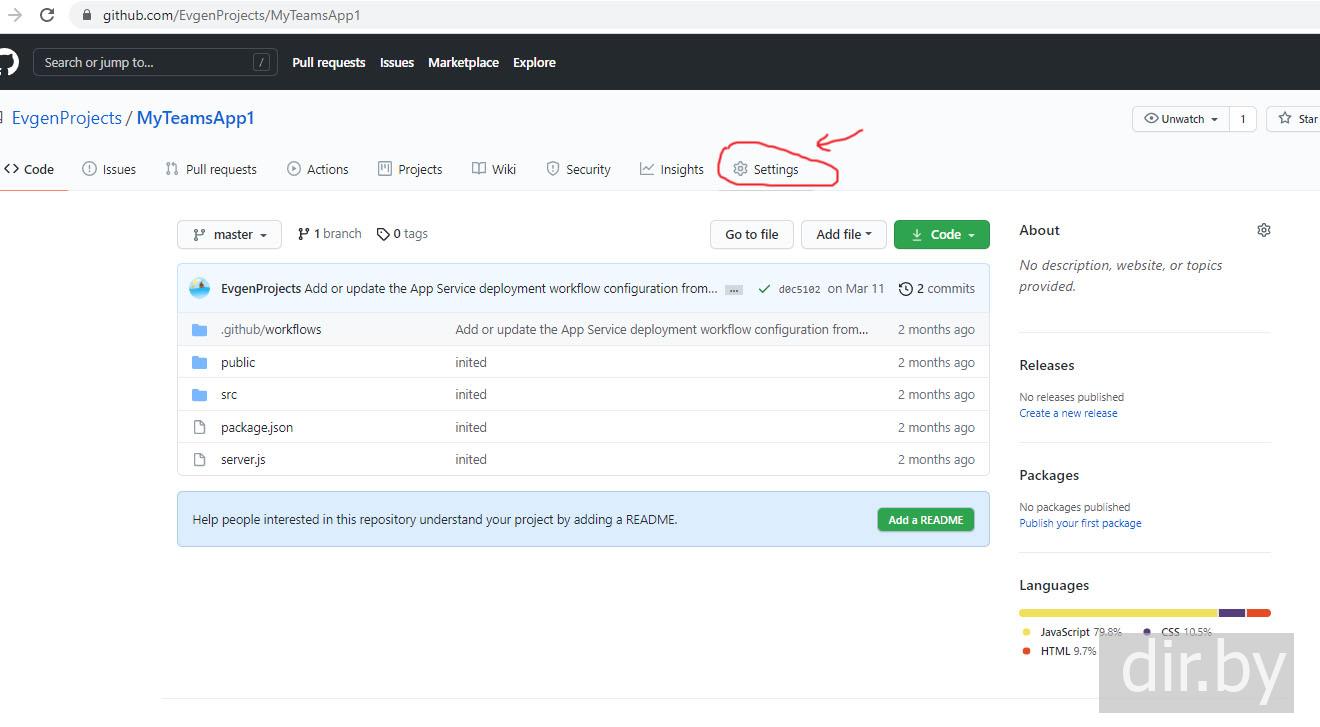Image resolution: width=1320 pixels, height=727 pixels.
Task: Open the package.json file
Action: pyautogui.click(x=257, y=428)
